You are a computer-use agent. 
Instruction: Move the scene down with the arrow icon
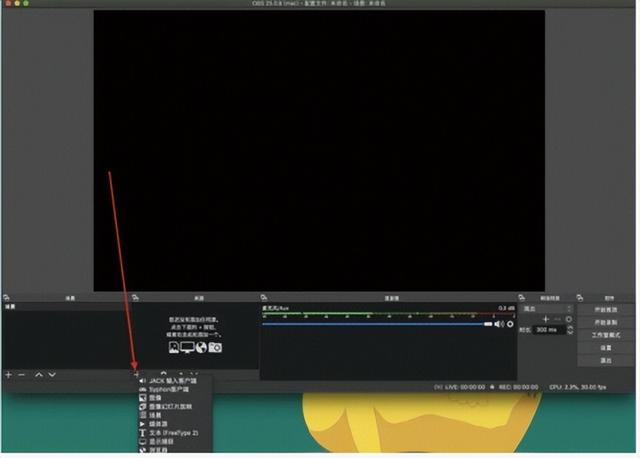point(52,374)
